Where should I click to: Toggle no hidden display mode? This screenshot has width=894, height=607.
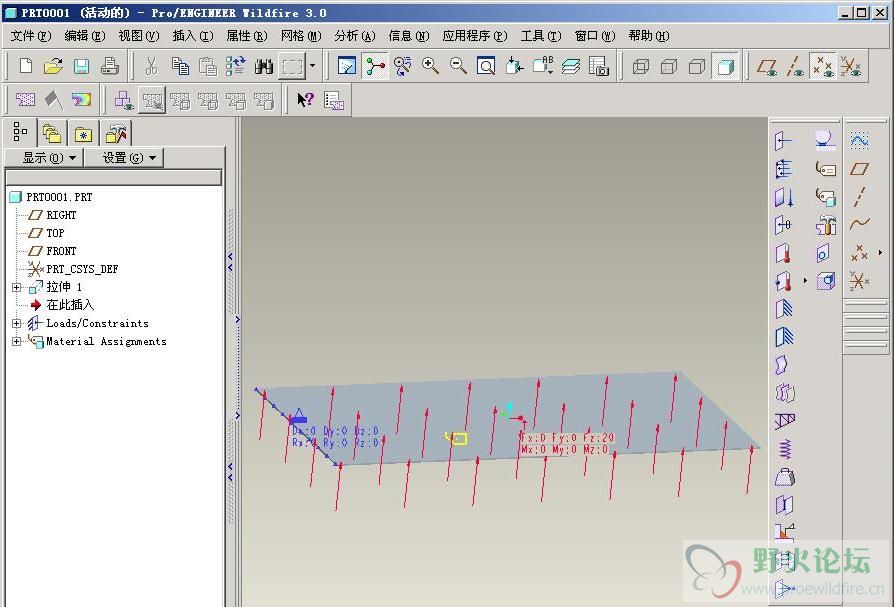(x=697, y=66)
